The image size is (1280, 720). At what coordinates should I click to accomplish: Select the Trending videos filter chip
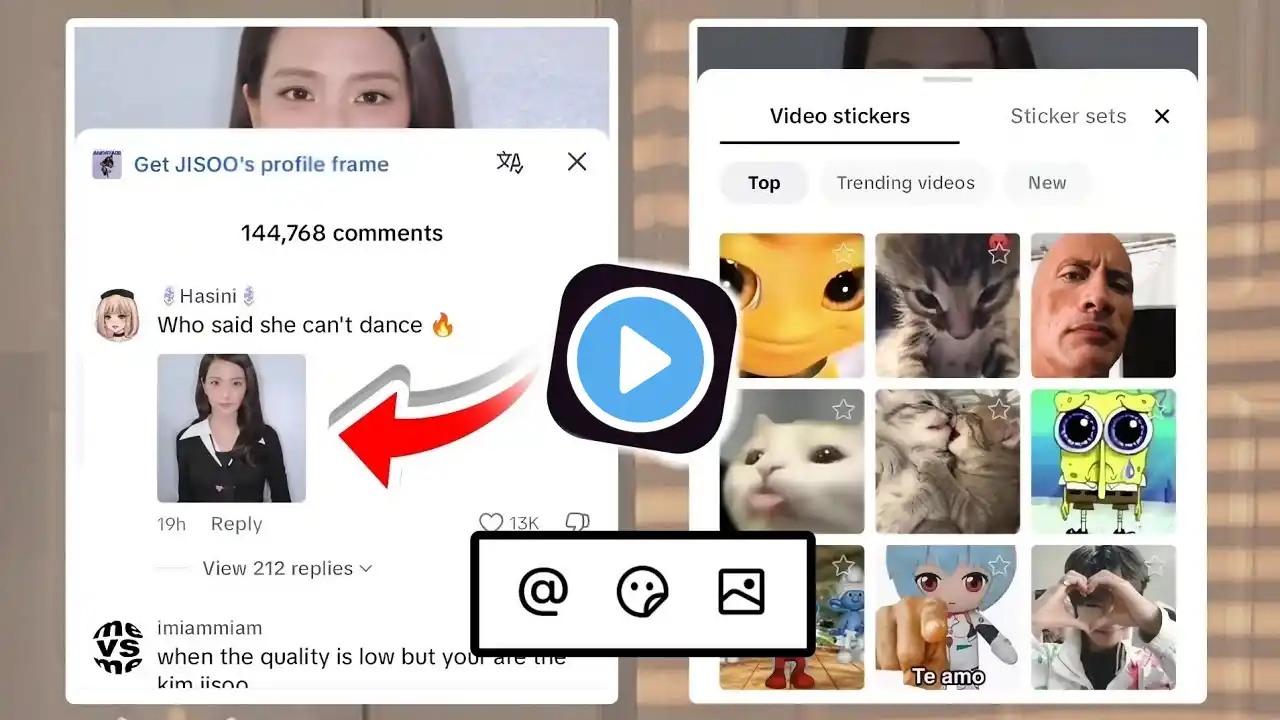tap(906, 183)
